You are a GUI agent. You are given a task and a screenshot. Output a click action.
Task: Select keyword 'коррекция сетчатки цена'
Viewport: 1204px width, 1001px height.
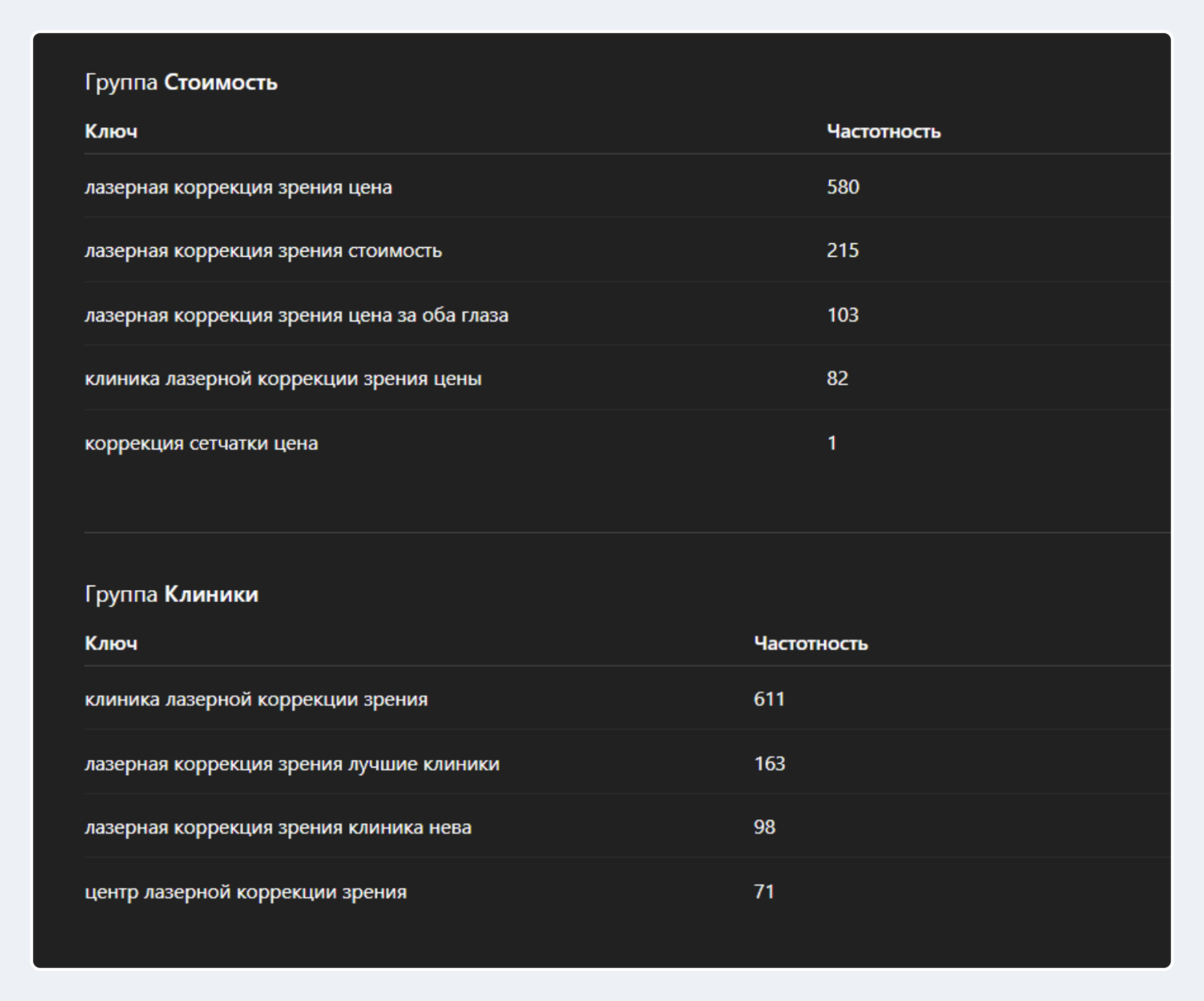click(201, 443)
